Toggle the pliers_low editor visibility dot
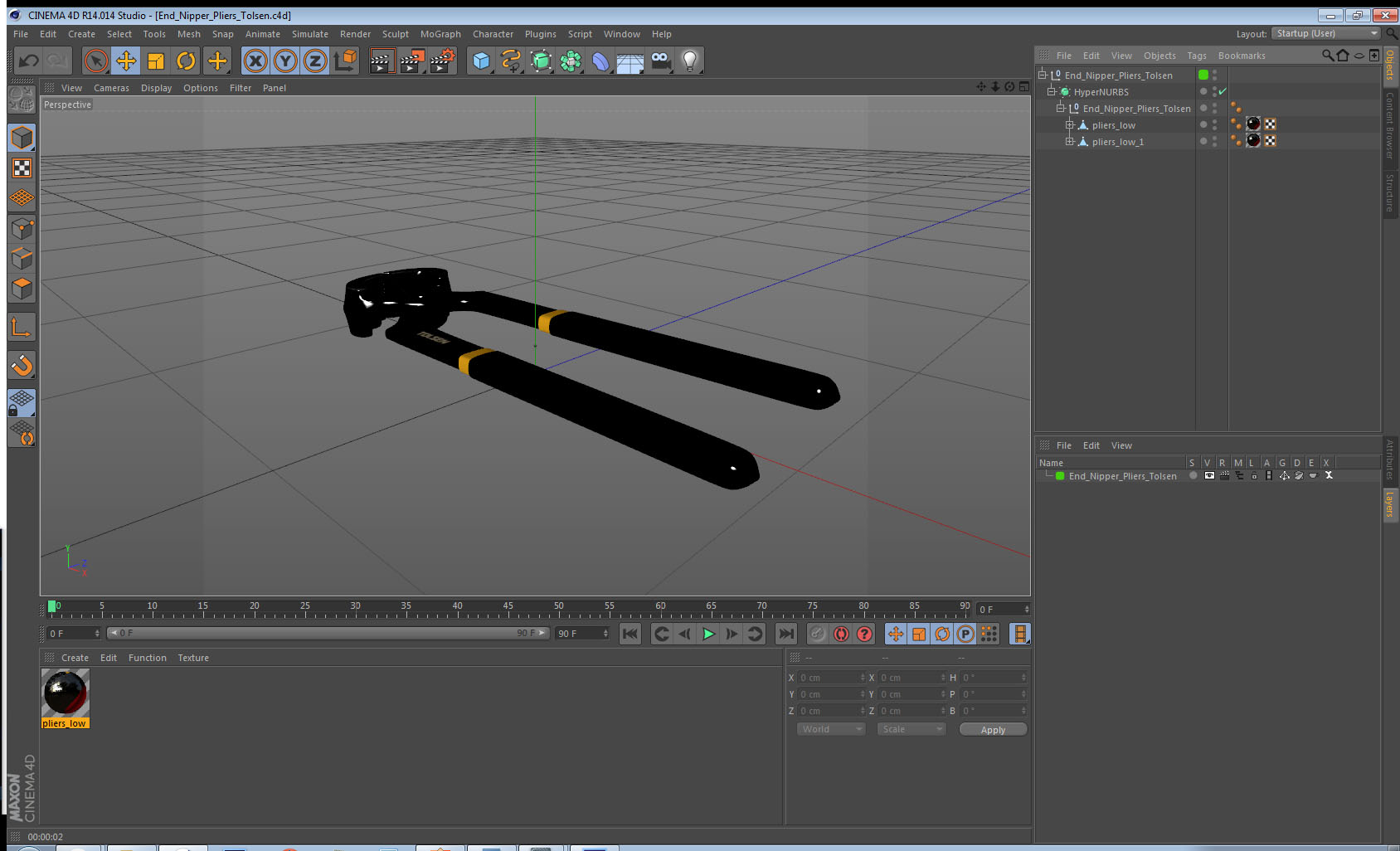This screenshot has width=1400, height=851. coord(1214,121)
